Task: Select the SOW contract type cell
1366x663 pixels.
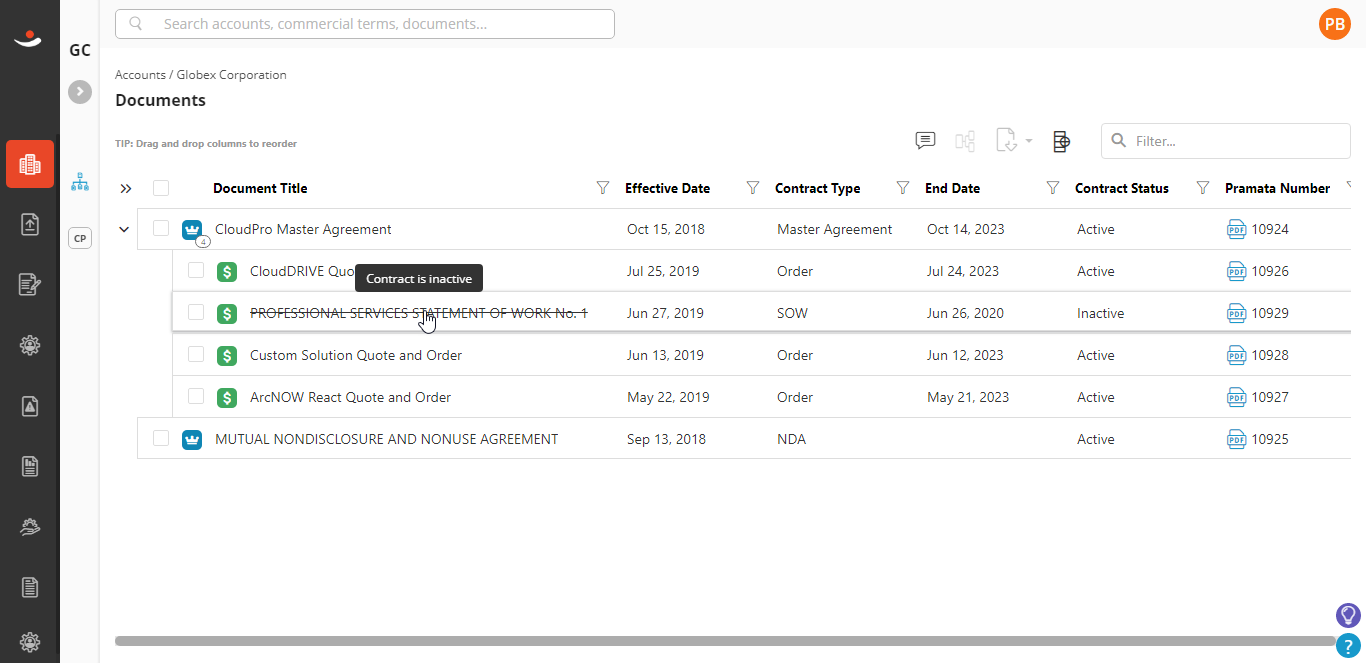Action: (x=792, y=314)
